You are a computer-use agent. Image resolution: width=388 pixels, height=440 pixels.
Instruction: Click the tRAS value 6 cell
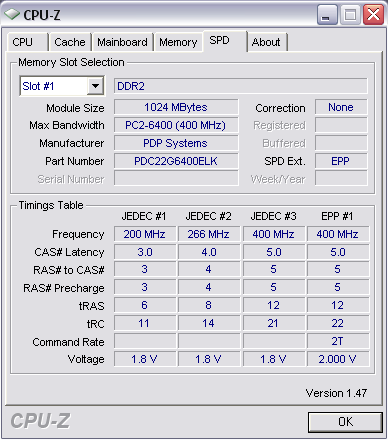click(x=145, y=305)
